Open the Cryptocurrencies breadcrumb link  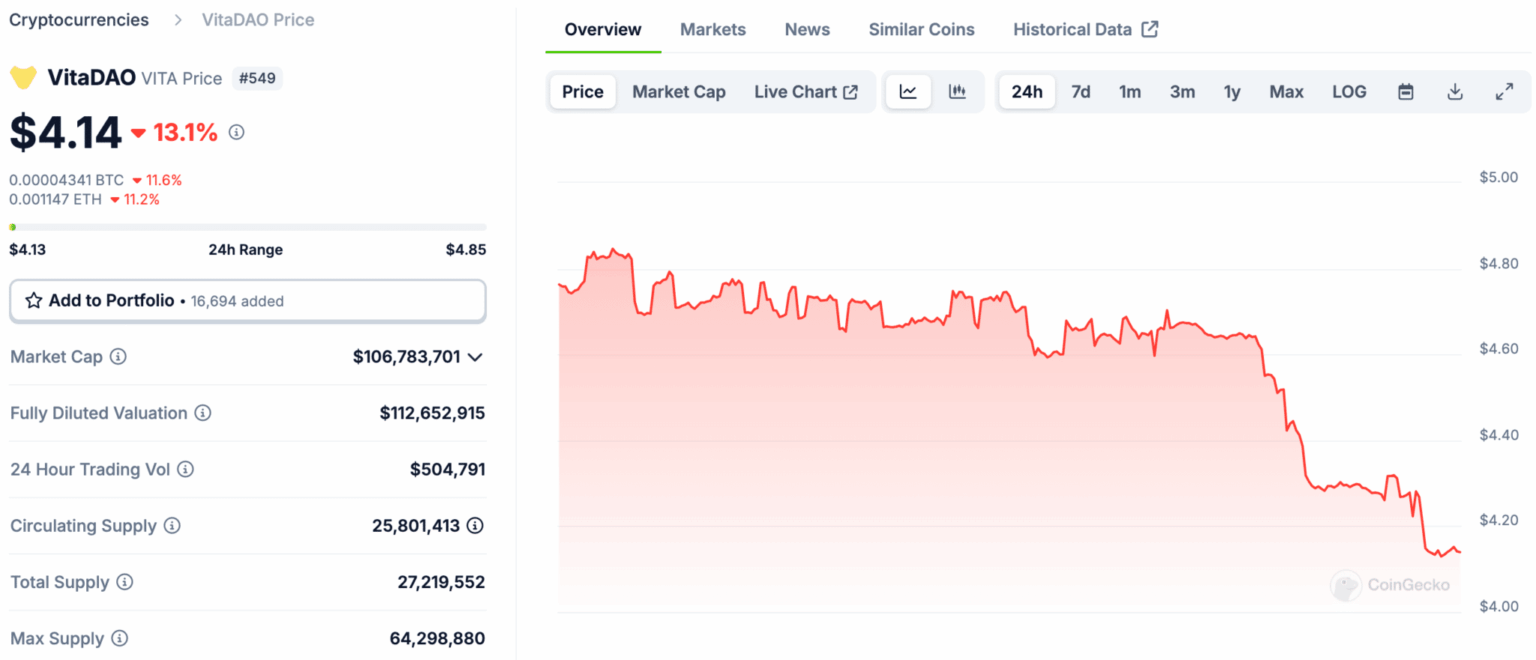point(79,19)
